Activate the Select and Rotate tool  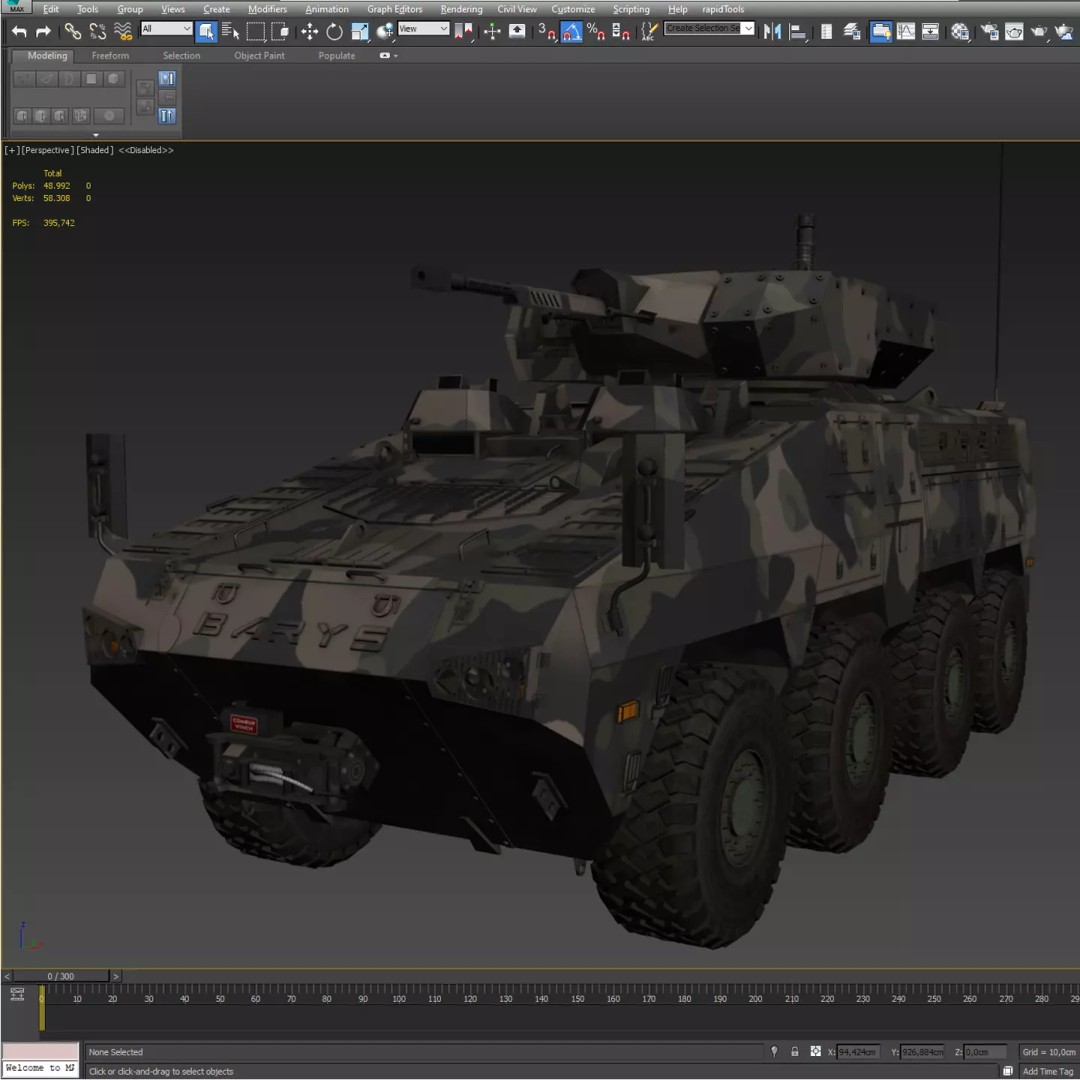(x=334, y=32)
